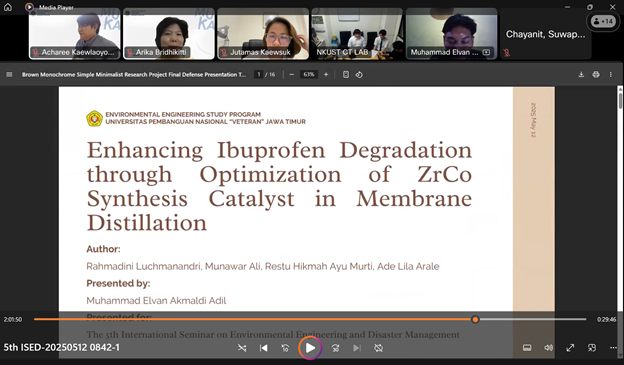Toggle repeat mode
The image size is (624, 365).
click(378, 348)
